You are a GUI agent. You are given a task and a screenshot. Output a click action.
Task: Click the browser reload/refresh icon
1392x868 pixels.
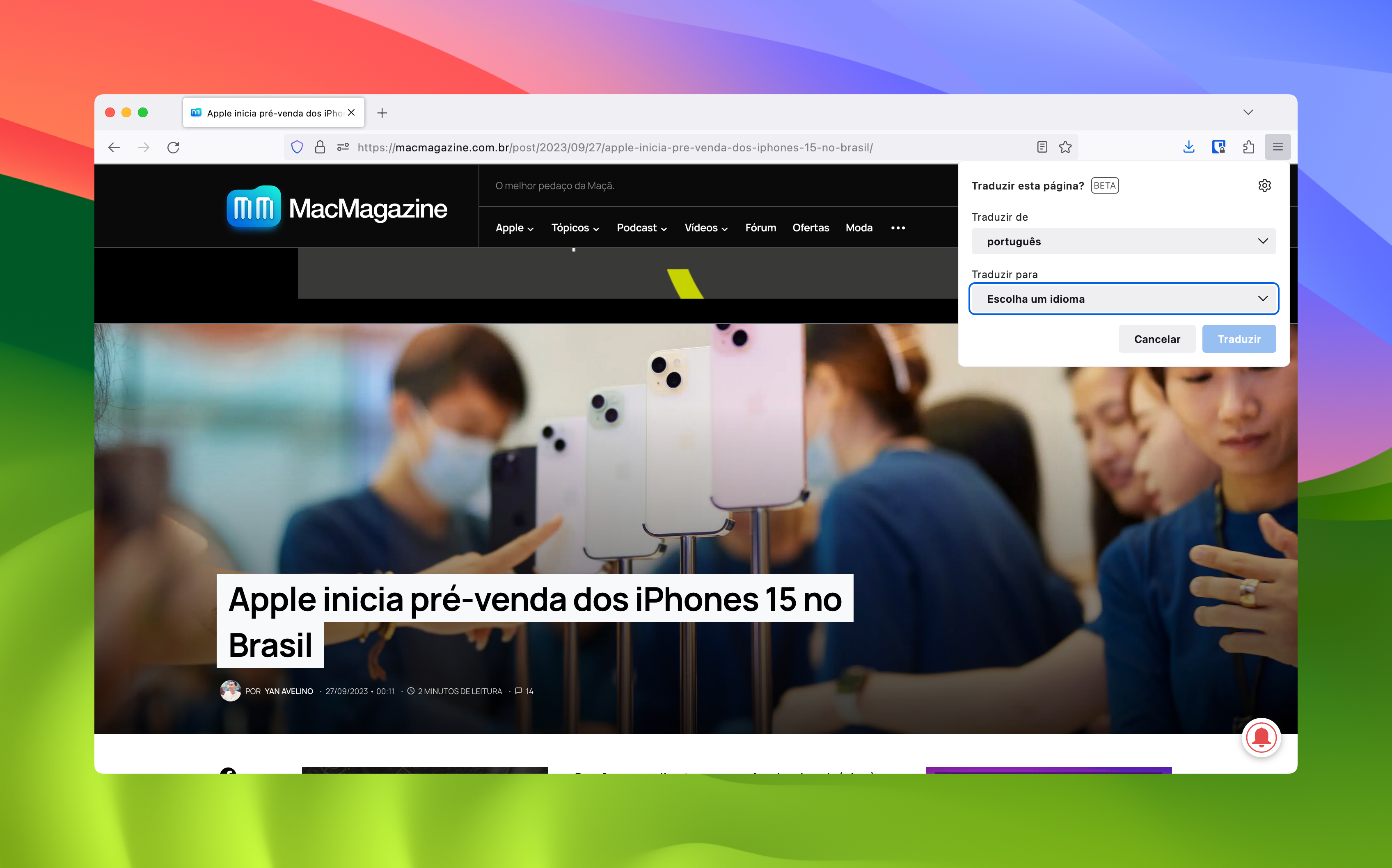[174, 147]
